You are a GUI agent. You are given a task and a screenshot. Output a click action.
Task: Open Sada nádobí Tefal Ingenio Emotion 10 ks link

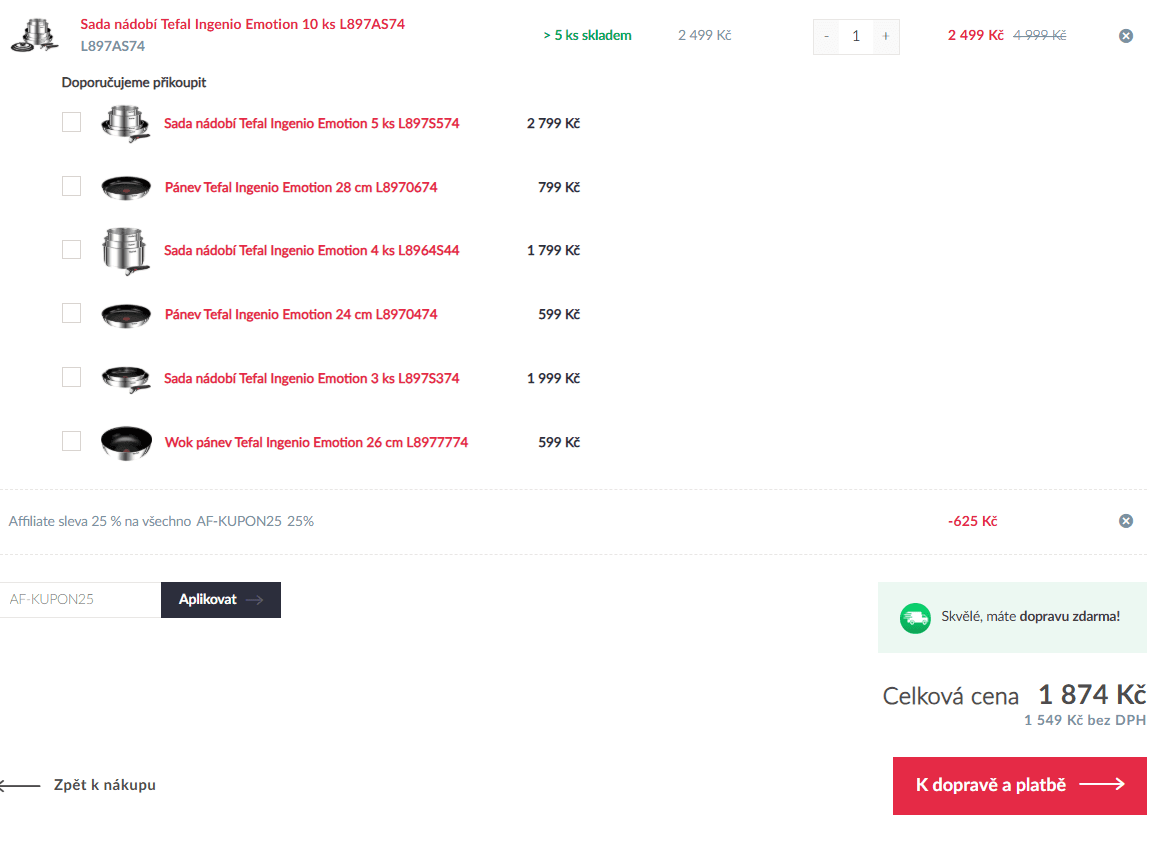click(242, 24)
